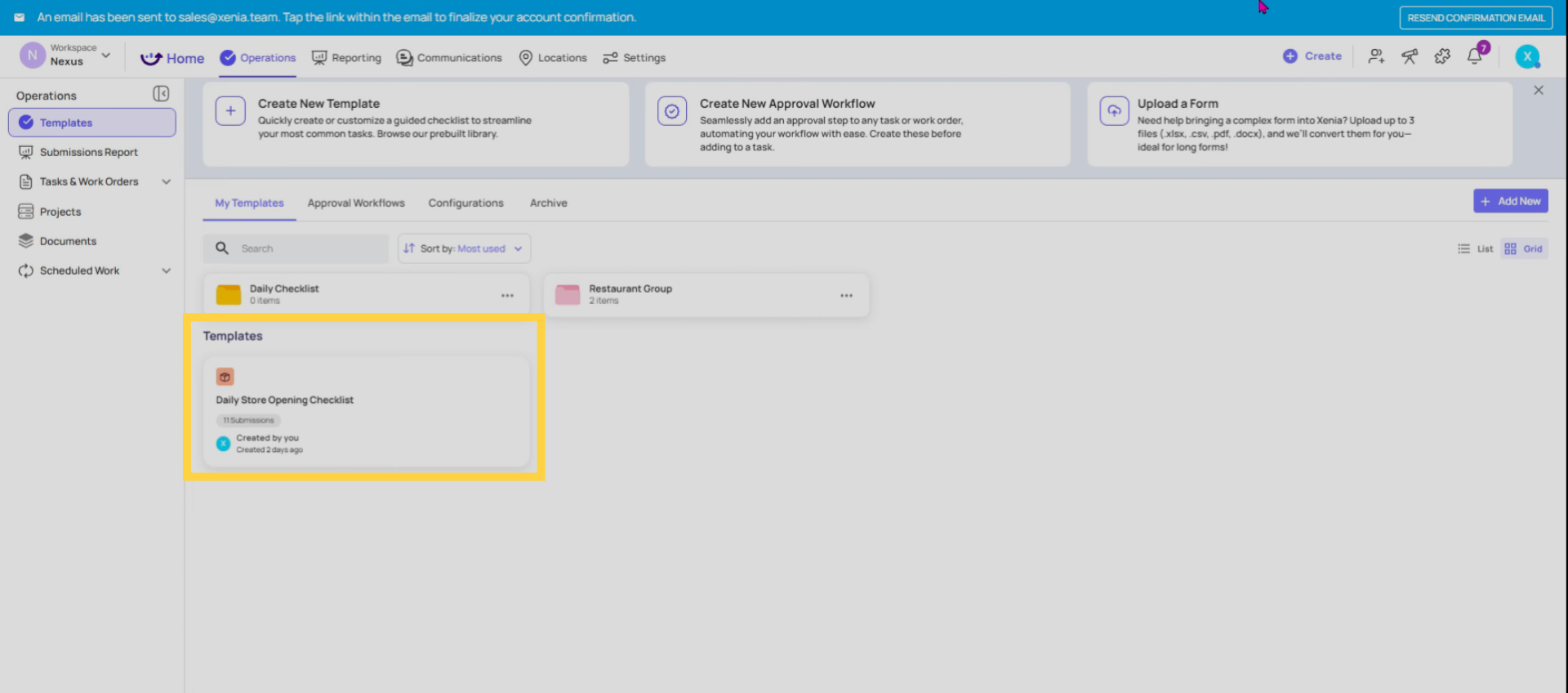Open Tasks & Work Orders in sidebar
This screenshot has width=1568, height=693.
pos(88,181)
